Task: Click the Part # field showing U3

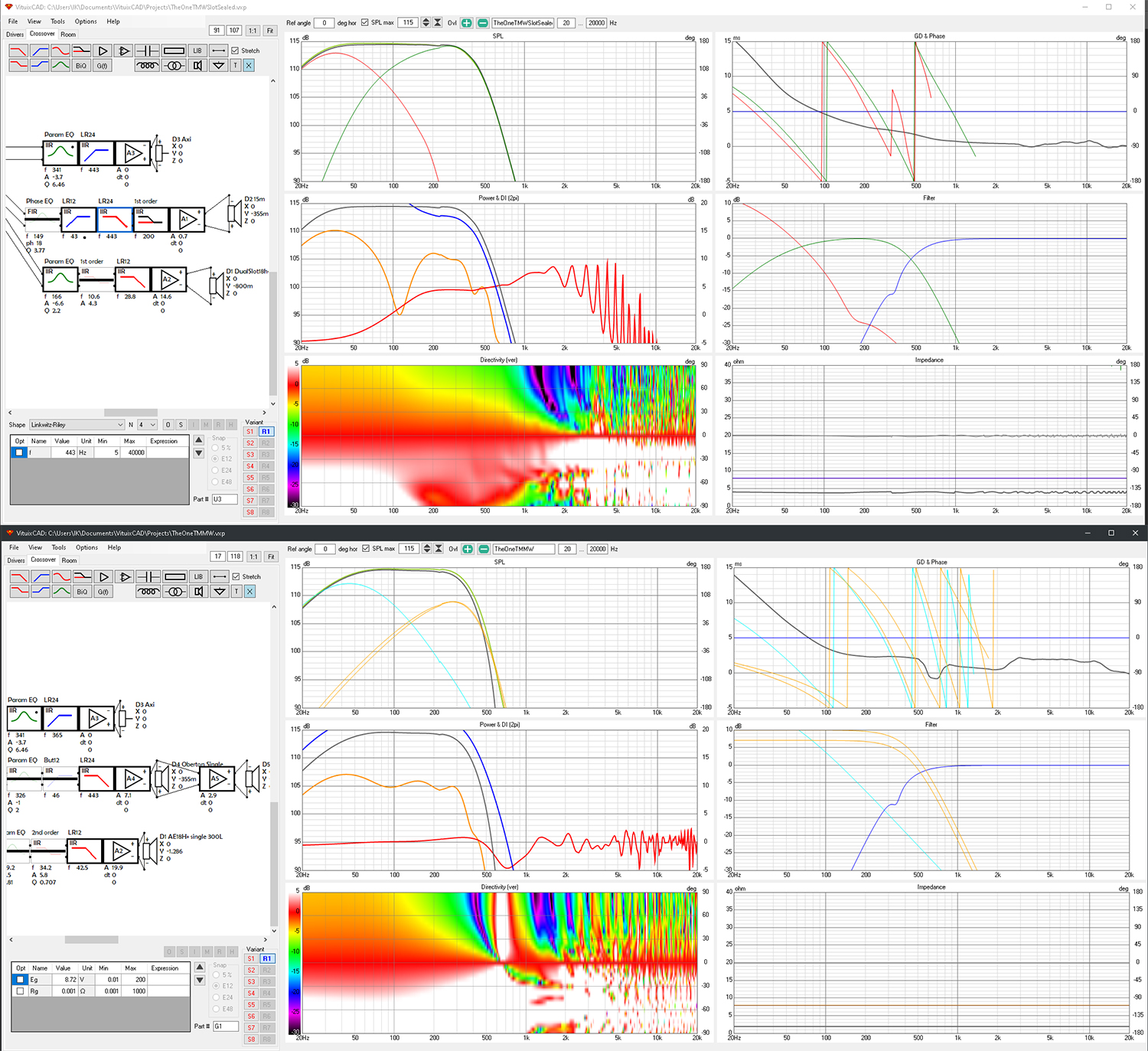Action: (x=224, y=499)
